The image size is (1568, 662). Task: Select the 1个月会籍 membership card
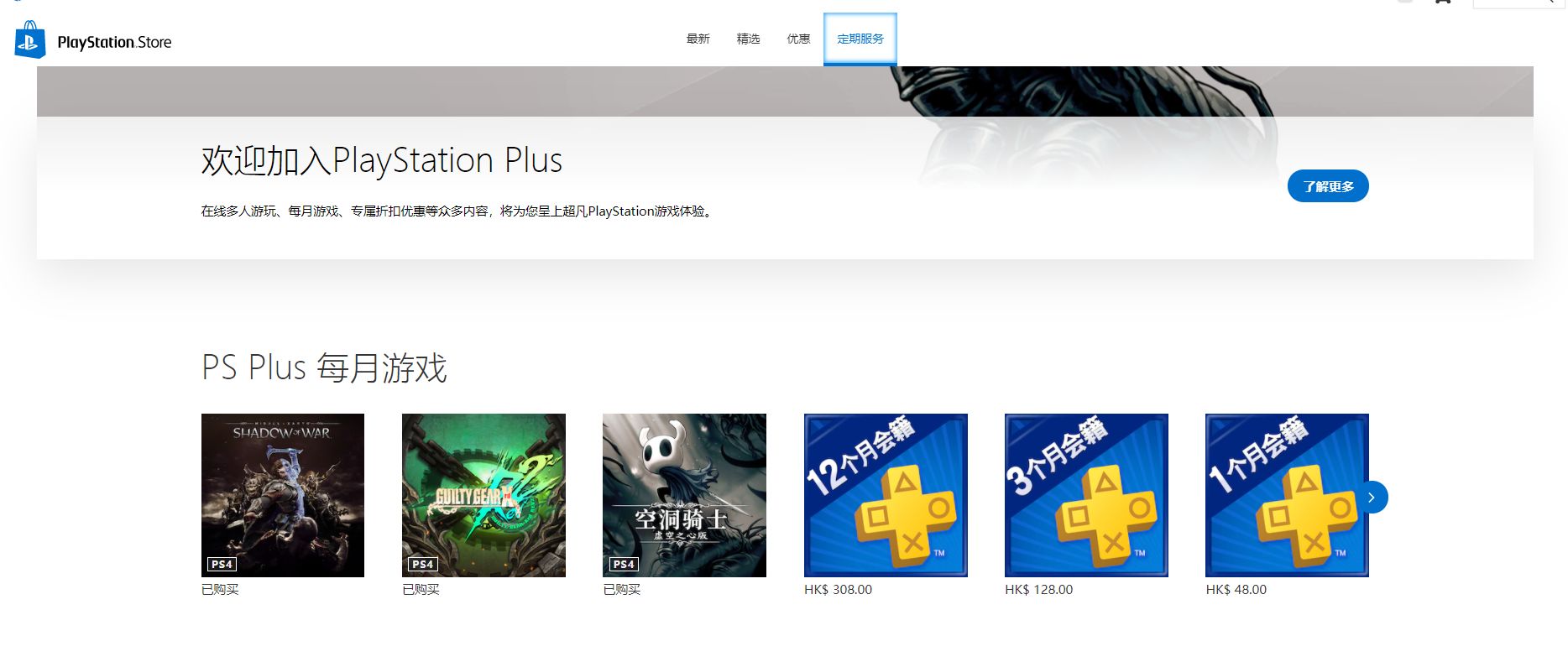pyautogui.click(x=1287, y=495)
